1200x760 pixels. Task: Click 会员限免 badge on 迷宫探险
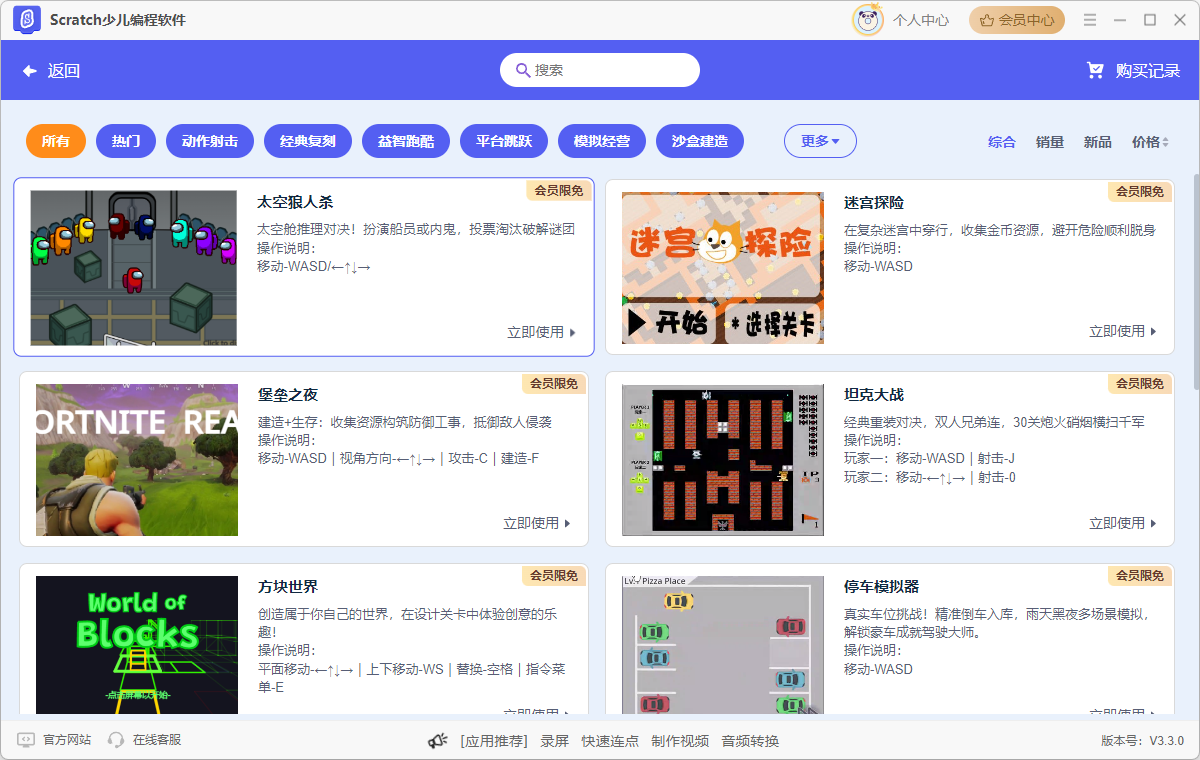(x=1141, y=191)
